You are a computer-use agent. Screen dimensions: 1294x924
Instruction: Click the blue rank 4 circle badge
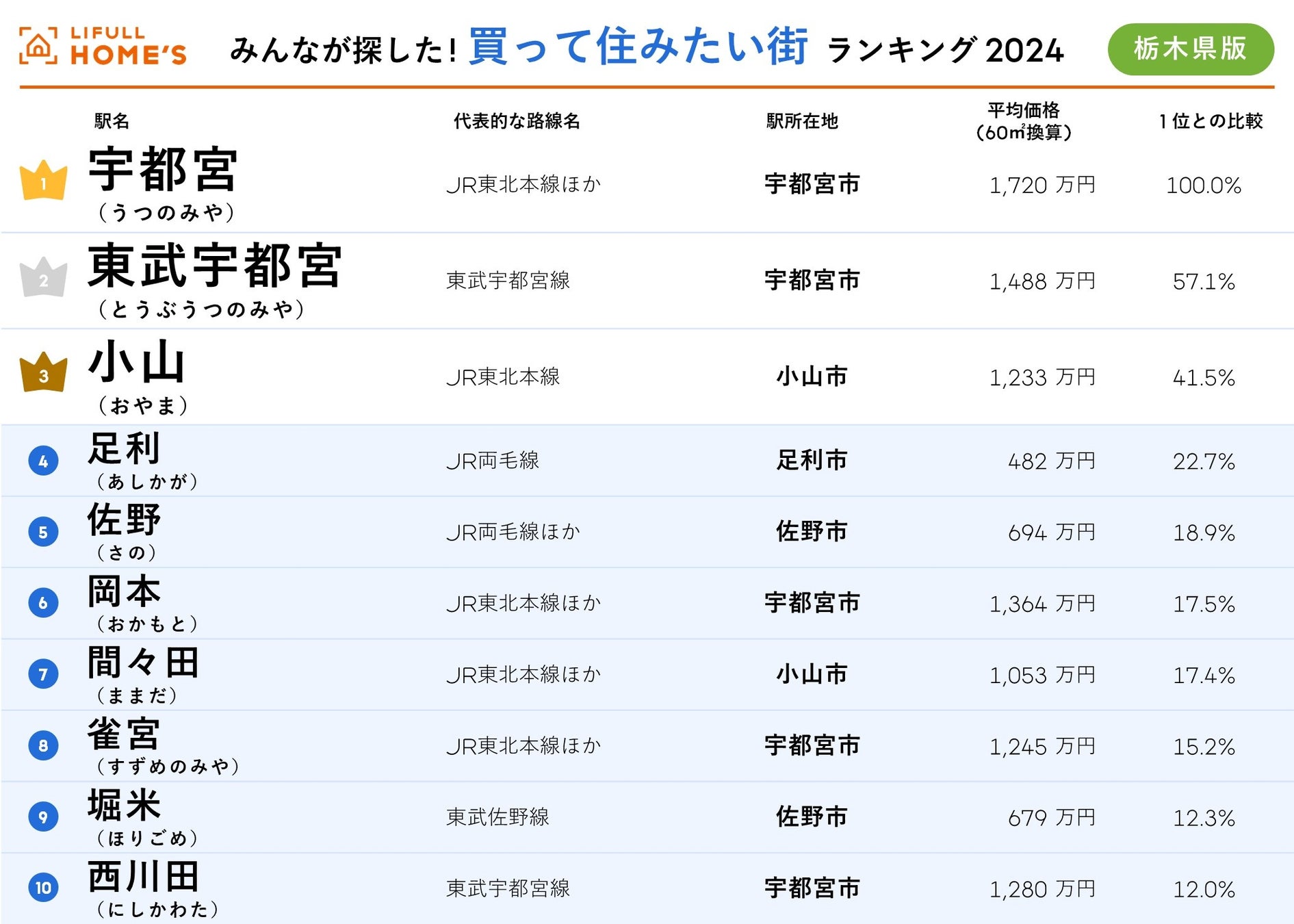pos(43,461)
